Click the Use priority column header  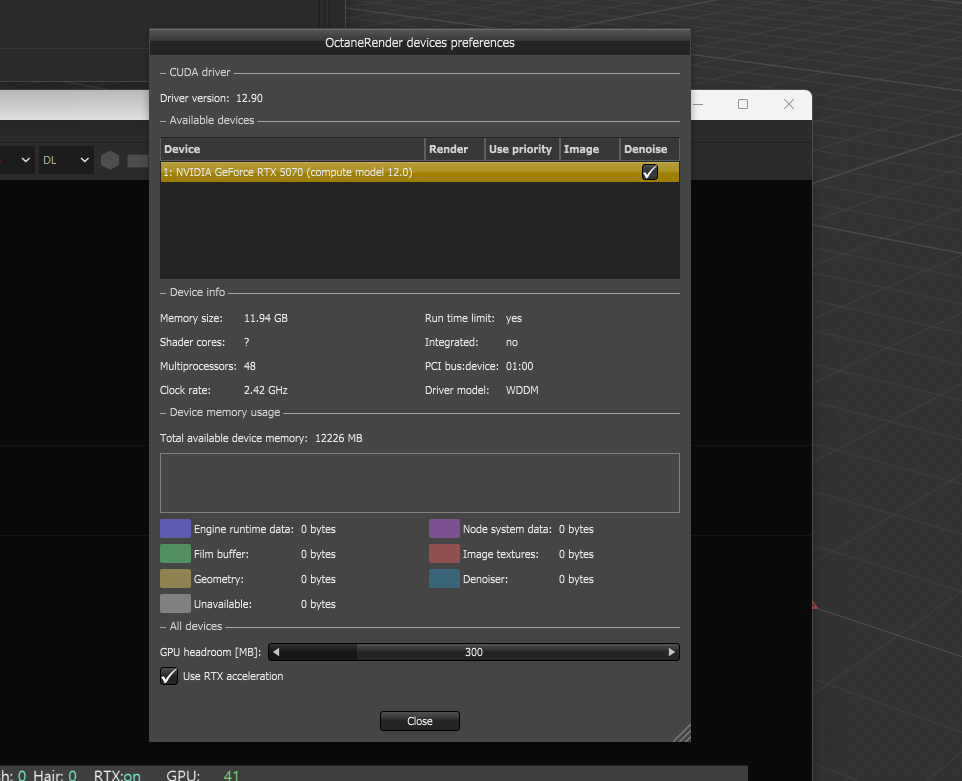coord(522,149)
